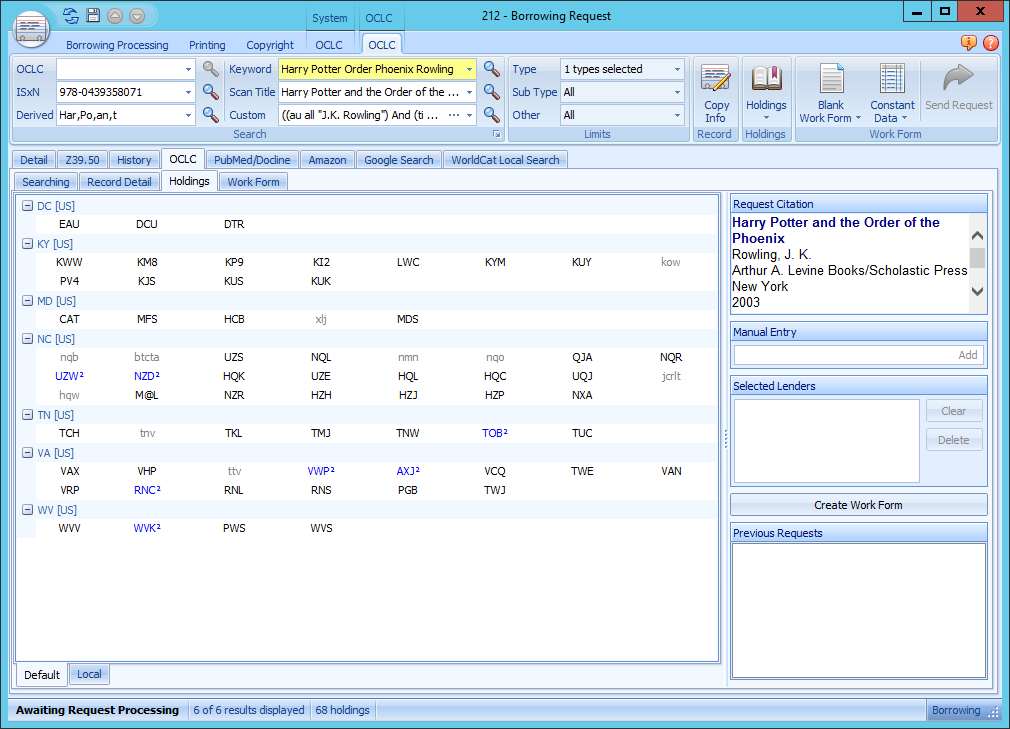
Task: Click the Keyword search magnifier icon
Action: 492,69
